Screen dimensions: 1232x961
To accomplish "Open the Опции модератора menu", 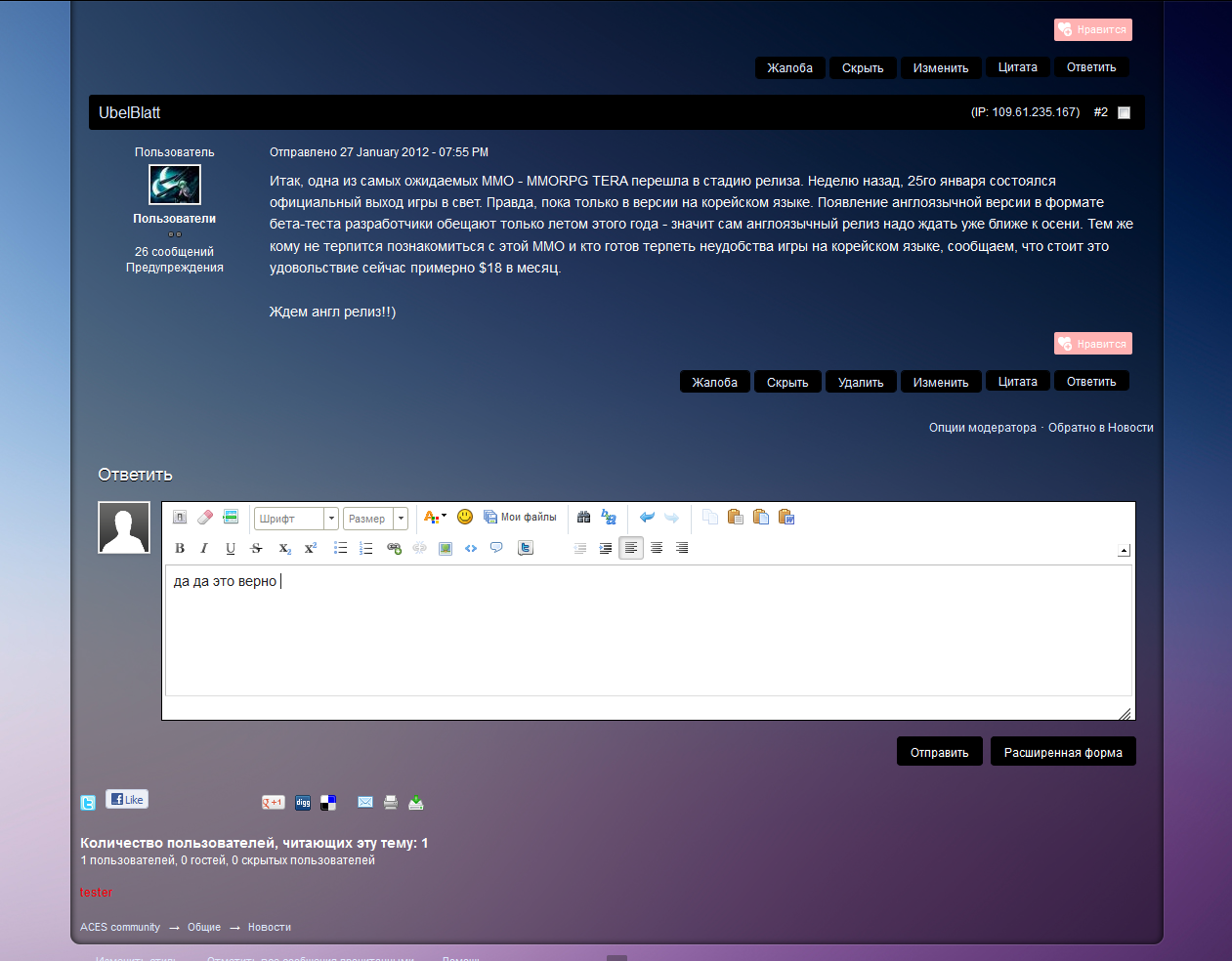I will (982, 428).
